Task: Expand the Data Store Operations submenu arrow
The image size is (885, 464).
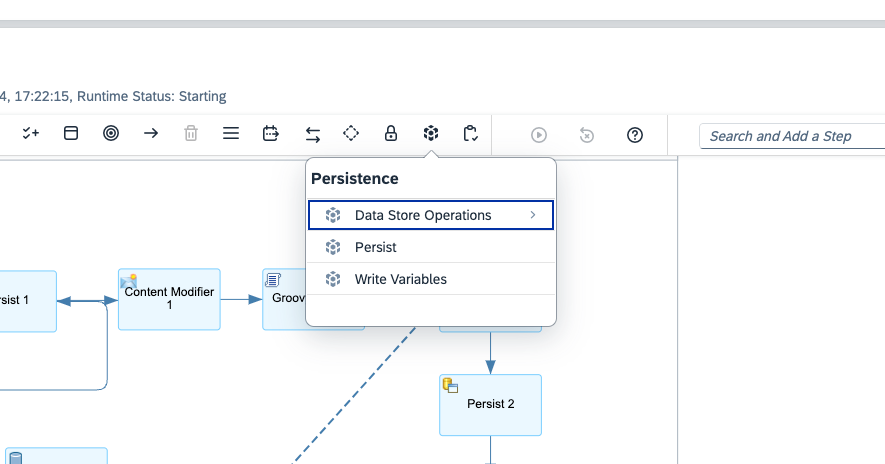Action: coord(533,215)
